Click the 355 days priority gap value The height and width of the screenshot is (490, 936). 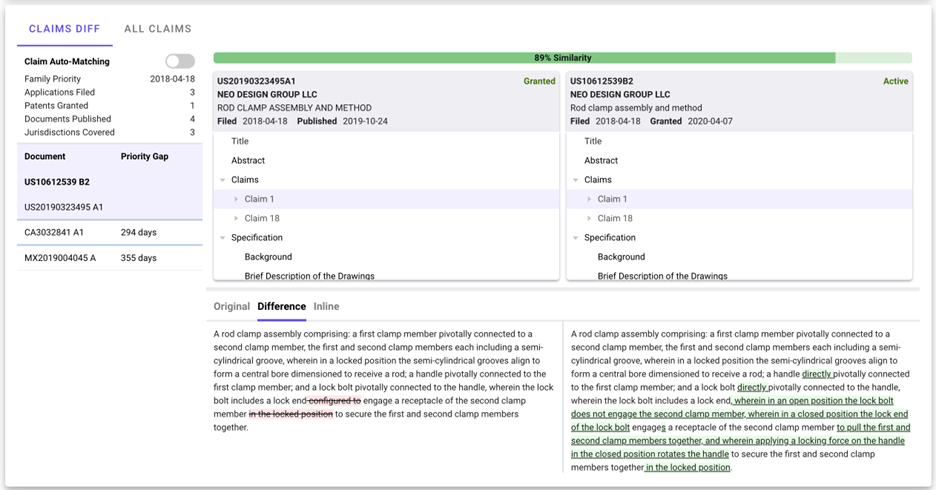coord(138,258)
